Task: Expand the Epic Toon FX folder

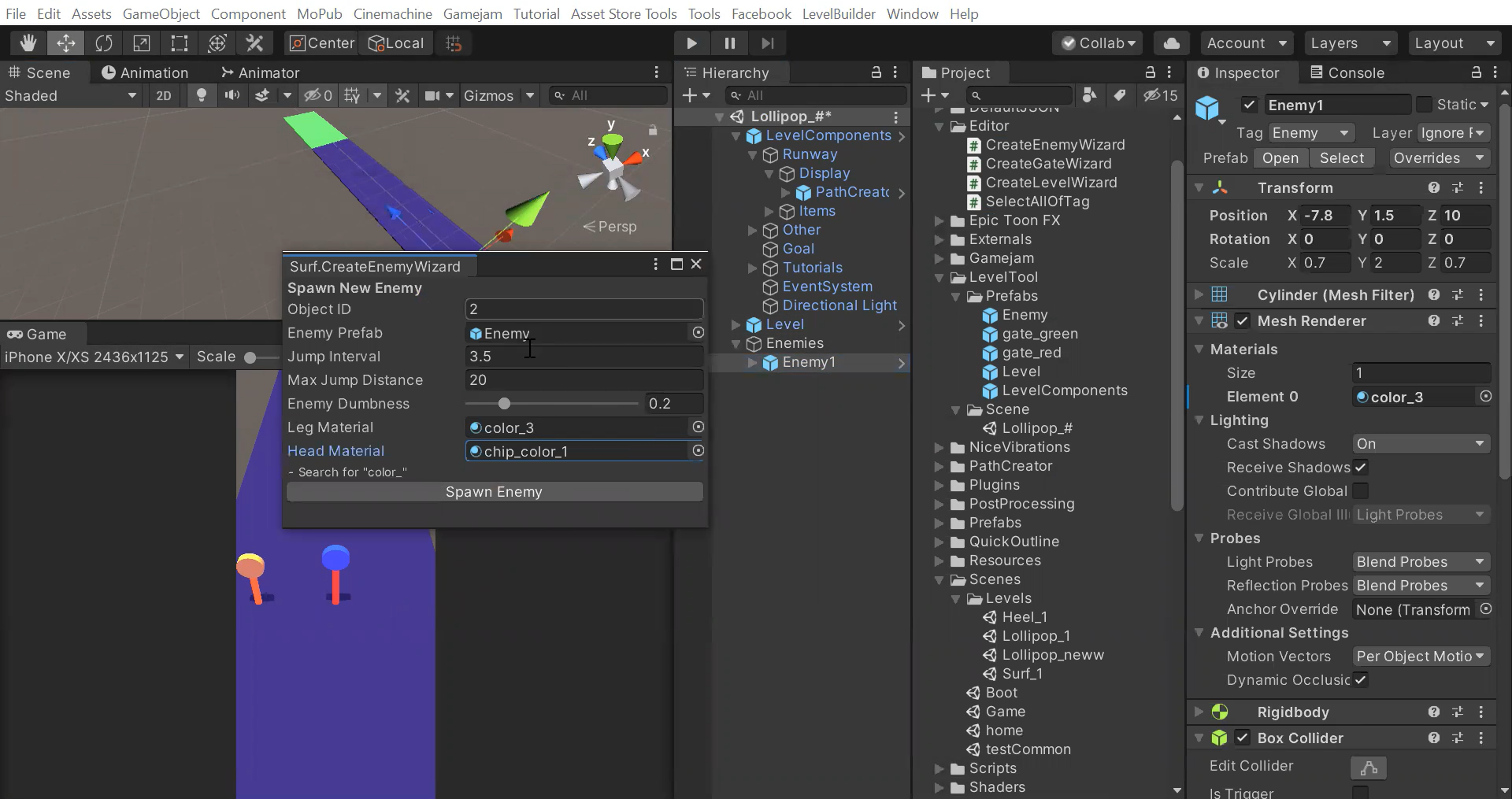Action: tap(939, 220)
